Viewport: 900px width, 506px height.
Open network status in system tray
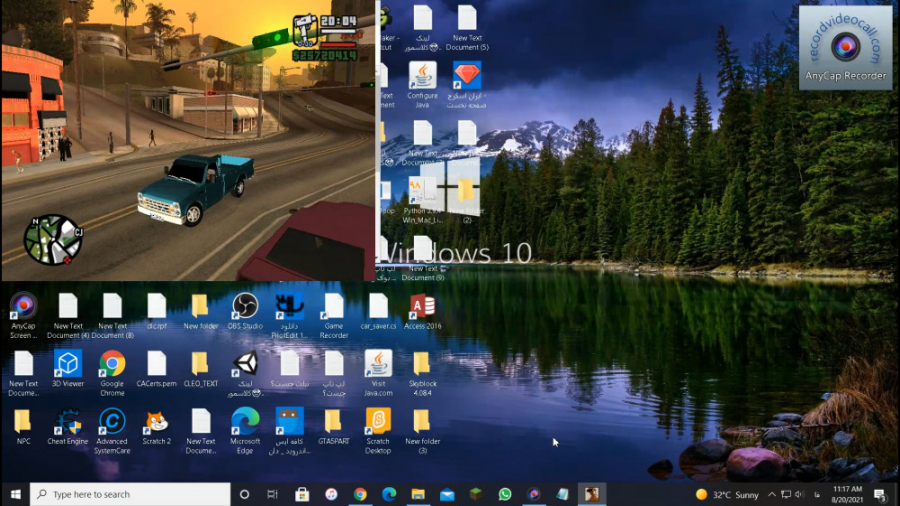[786, 494]
